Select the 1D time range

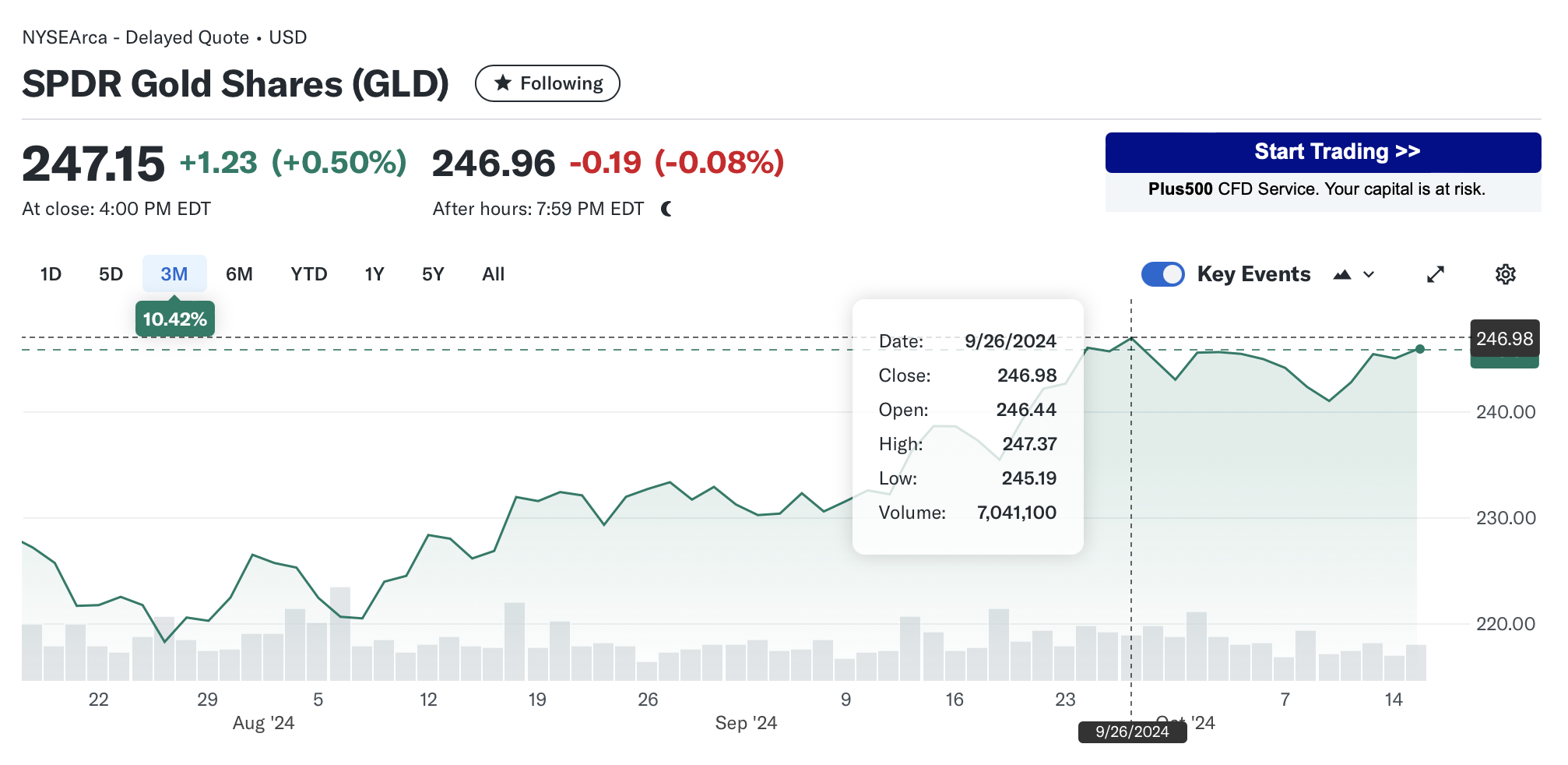(x=51, y=274)
